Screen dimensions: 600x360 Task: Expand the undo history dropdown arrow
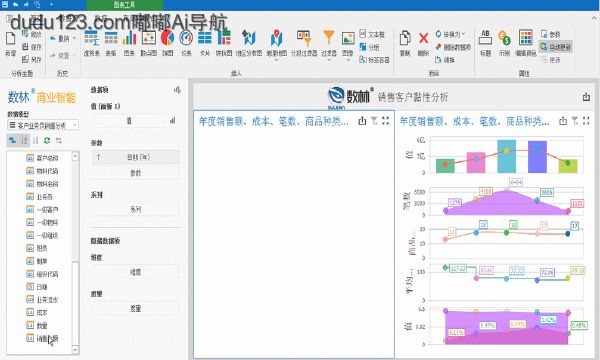(x=74, y=39)
